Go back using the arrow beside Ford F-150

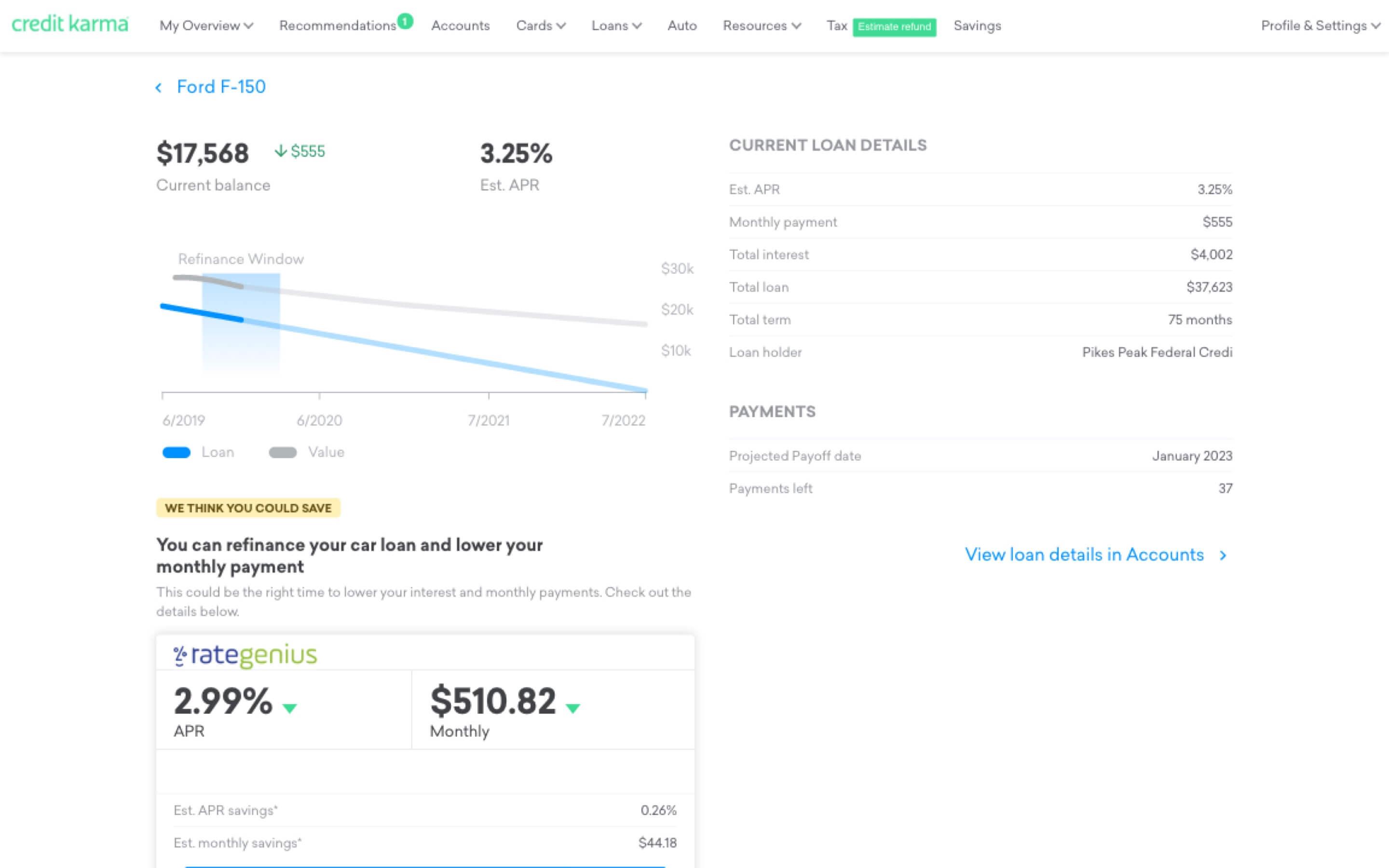158,87
